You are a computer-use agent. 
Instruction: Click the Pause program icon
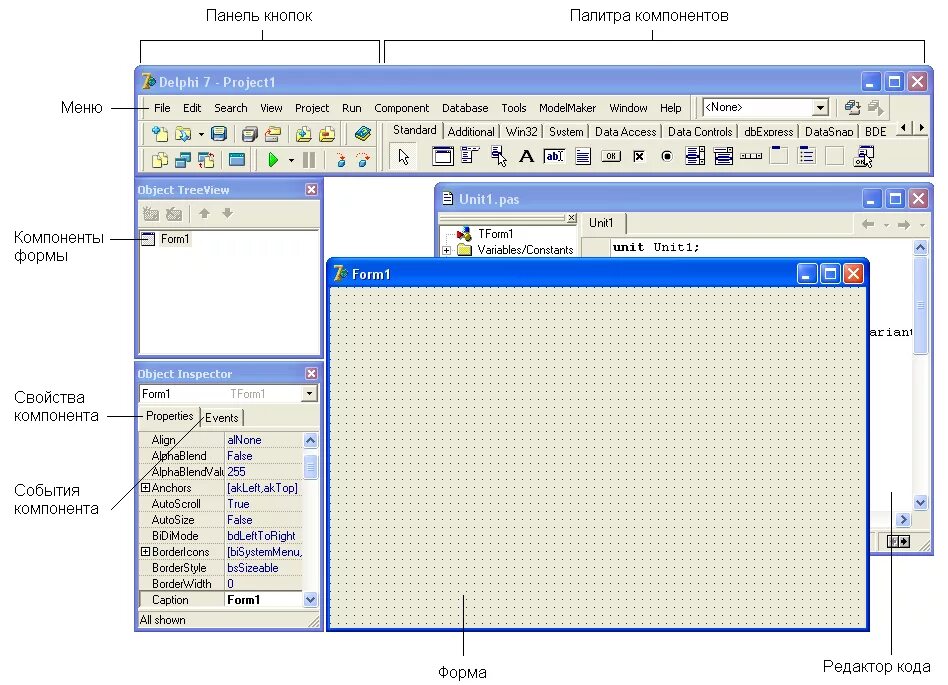click(x=309, y=160)
